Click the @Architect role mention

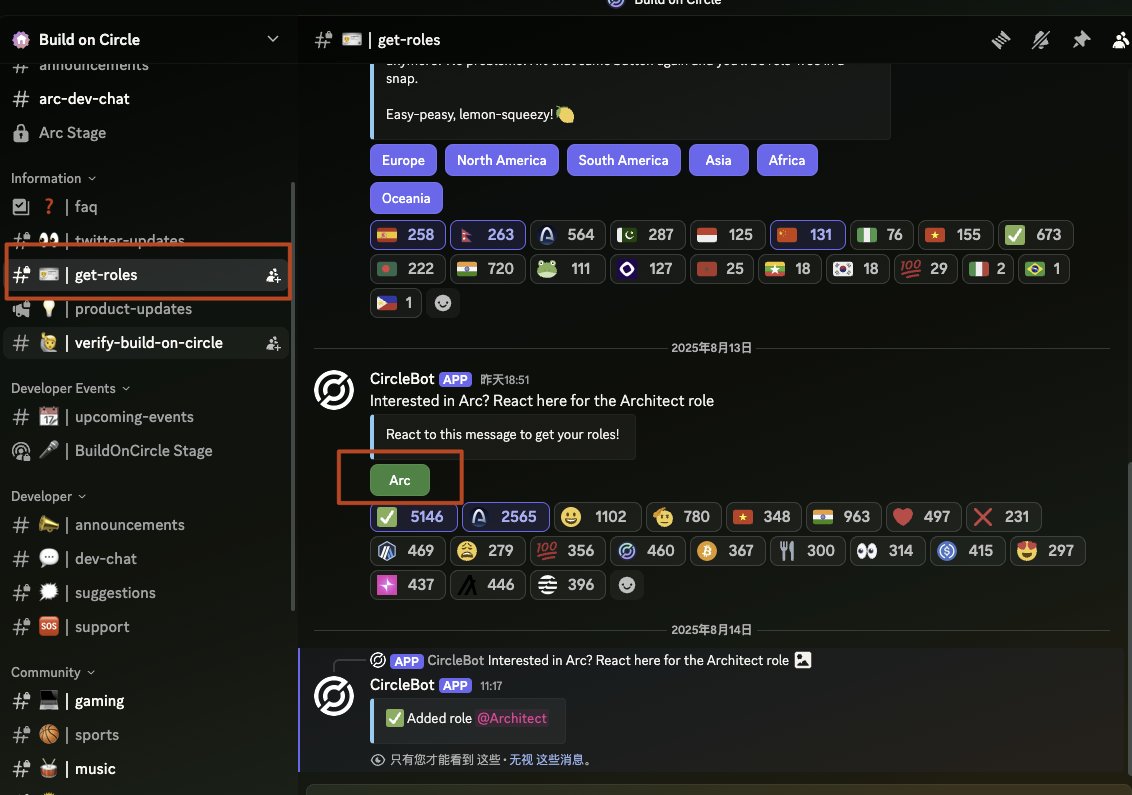tap(512, 718)
